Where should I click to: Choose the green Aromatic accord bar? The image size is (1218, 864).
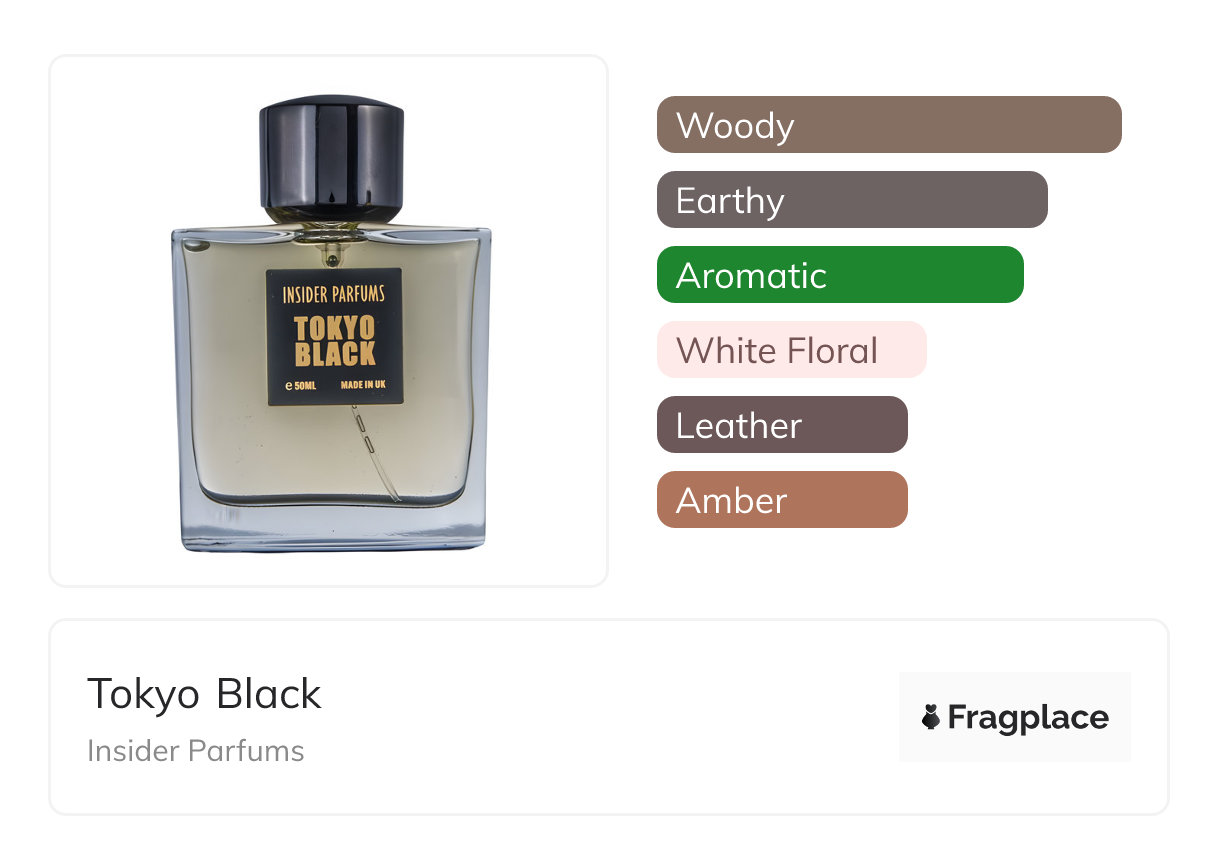click(x=840, y=275)
